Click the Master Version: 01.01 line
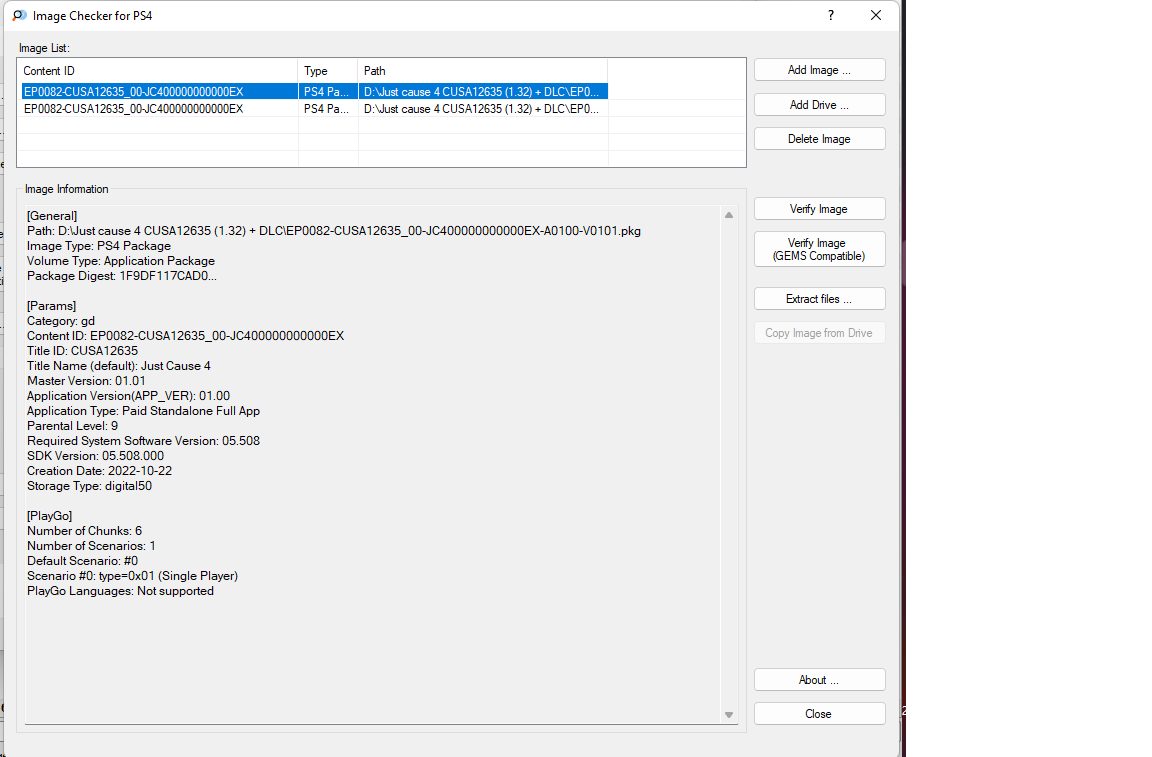 87,381
